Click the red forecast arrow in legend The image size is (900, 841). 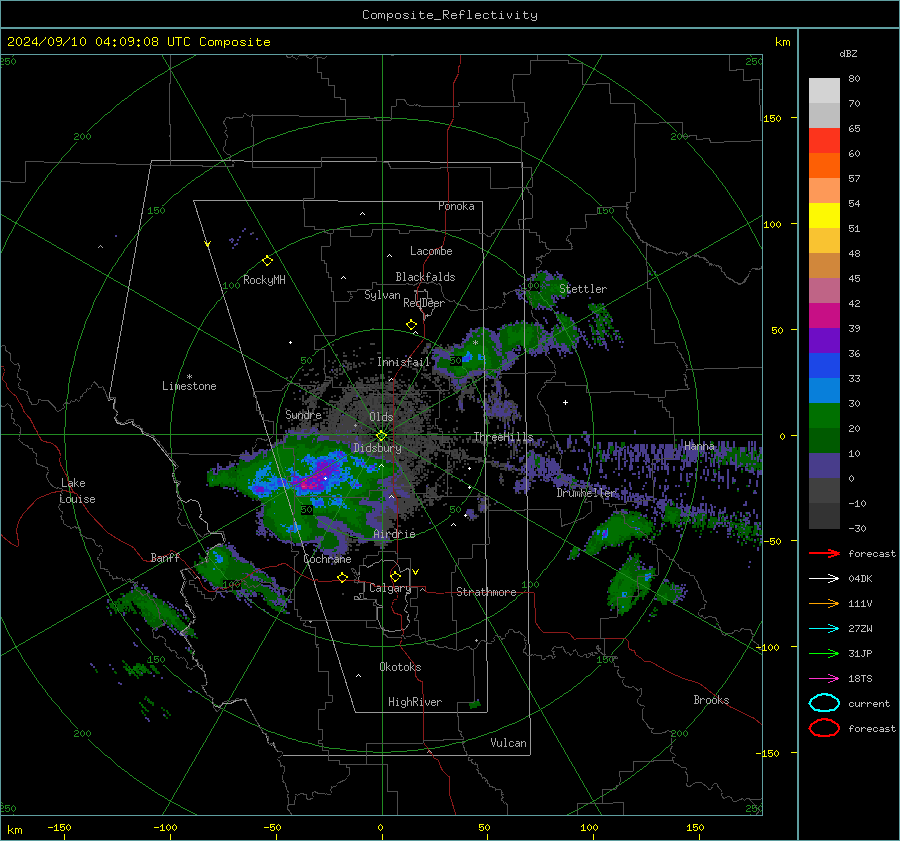pyautogui.click(x=824, y=553)
